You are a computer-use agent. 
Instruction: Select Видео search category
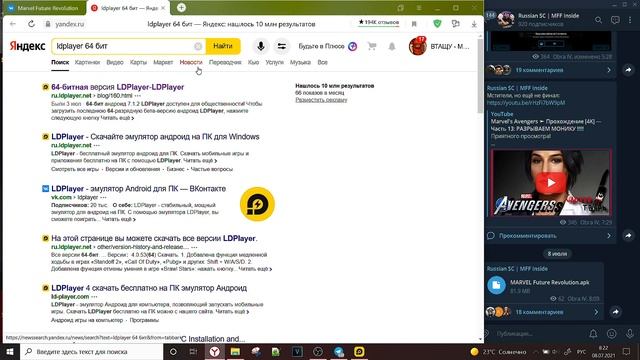point(115,62)
